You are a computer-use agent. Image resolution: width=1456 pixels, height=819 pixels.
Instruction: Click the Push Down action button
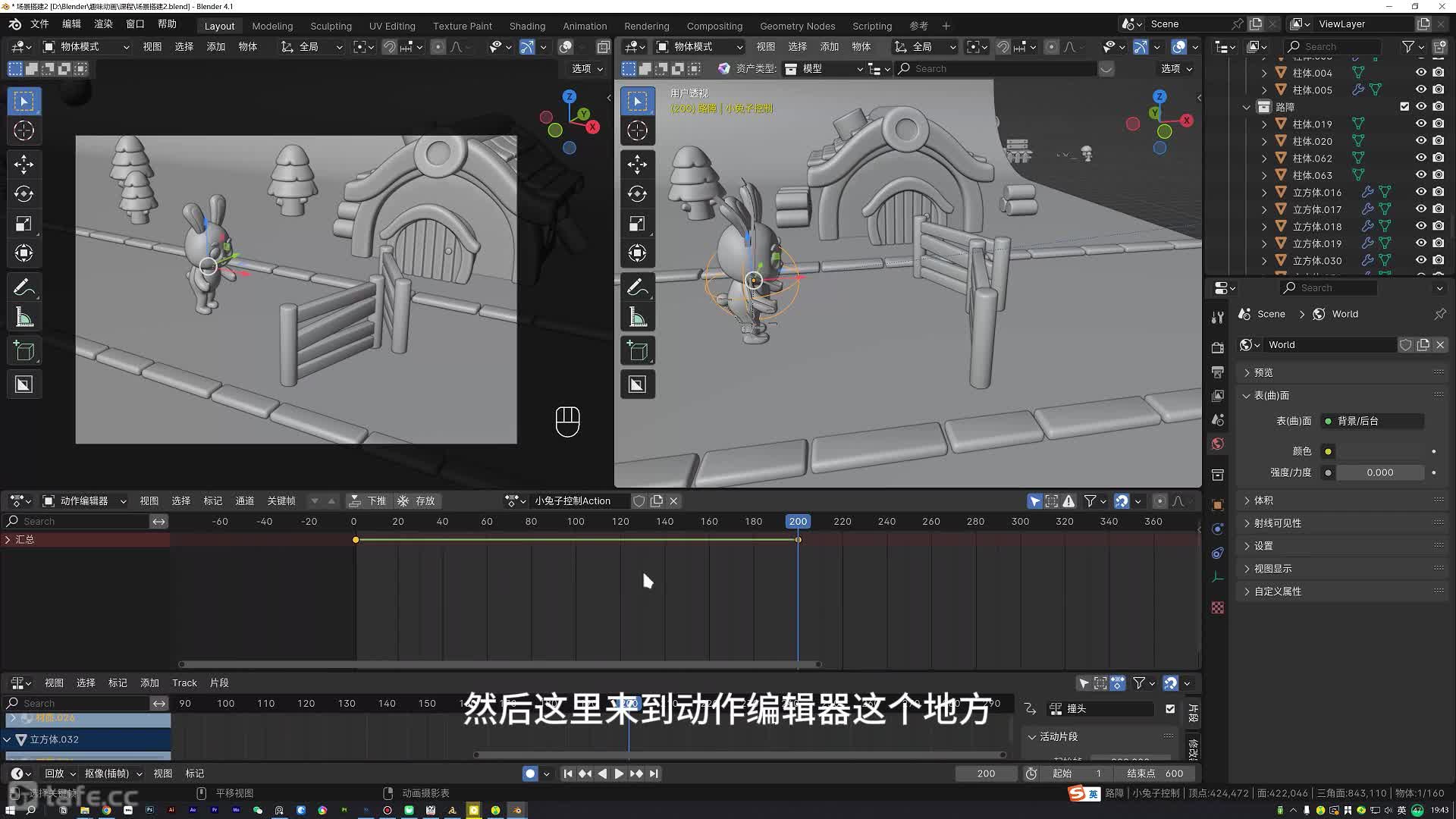pyautogui.click(x=368, y=500)
